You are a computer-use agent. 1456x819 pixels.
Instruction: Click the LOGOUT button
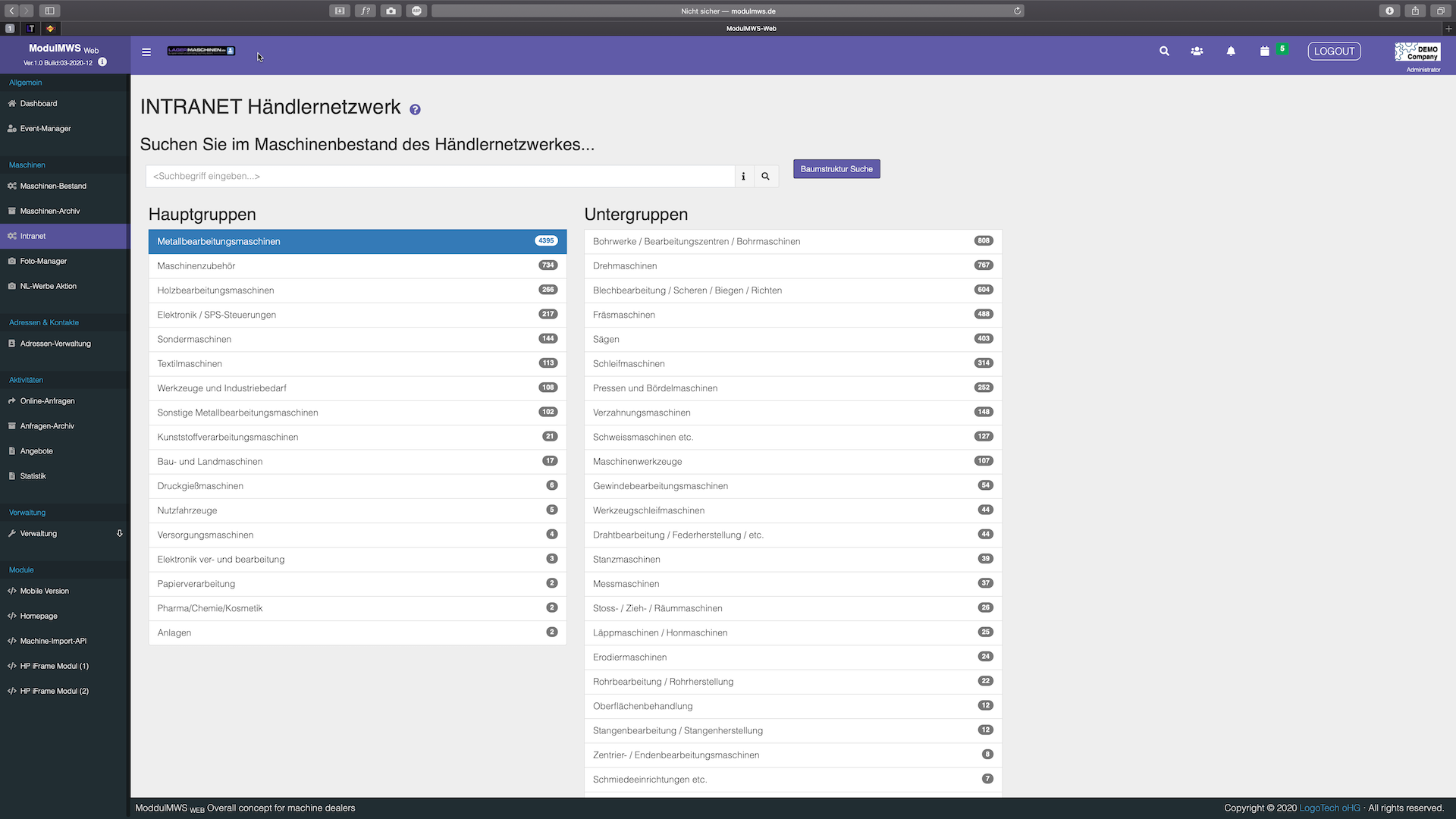pyautogui.click(x=1334, y=52)
